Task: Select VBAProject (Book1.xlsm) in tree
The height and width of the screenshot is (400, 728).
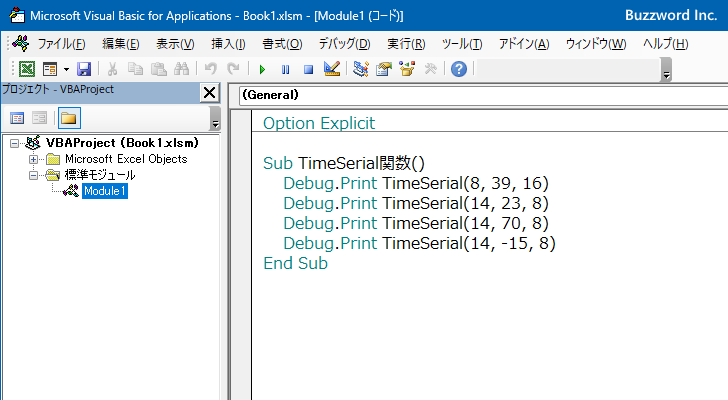Action: [122, 142]
